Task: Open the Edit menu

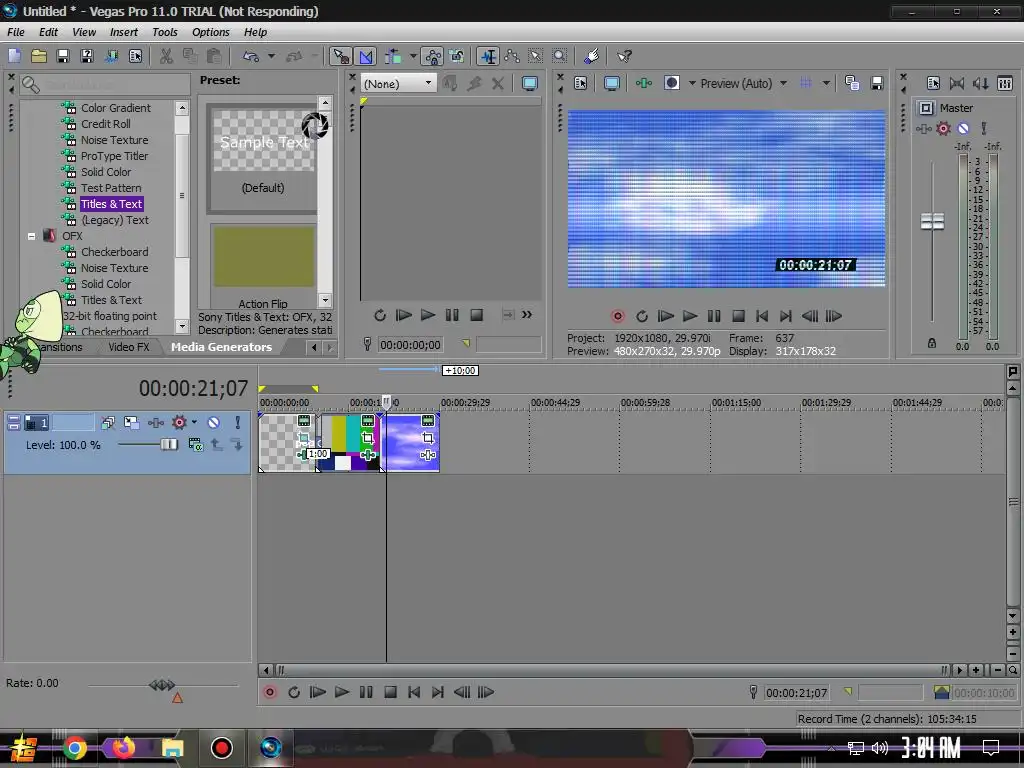Action: [x=48, y=32]
